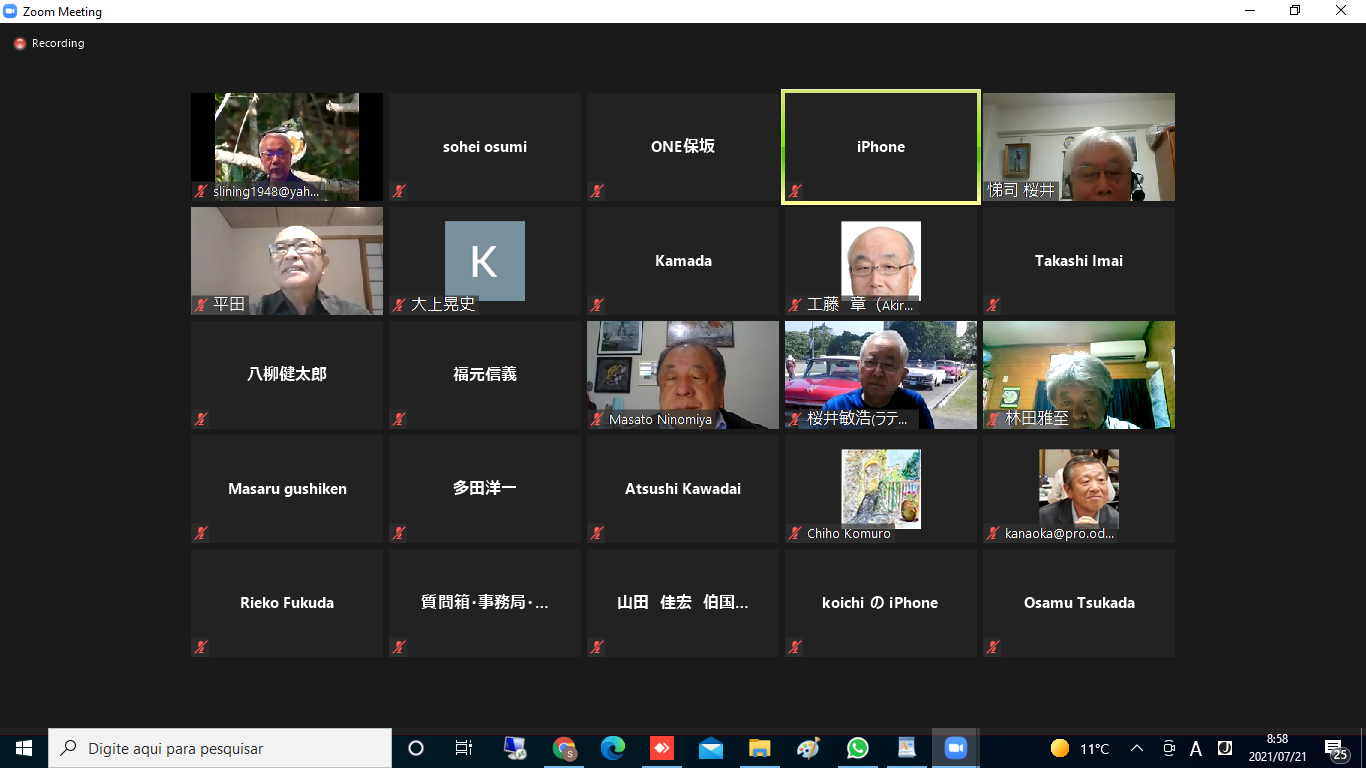The image size is (1366, 768).
Task: Open the Mail app in taskbar
Action: pos(711,748)
